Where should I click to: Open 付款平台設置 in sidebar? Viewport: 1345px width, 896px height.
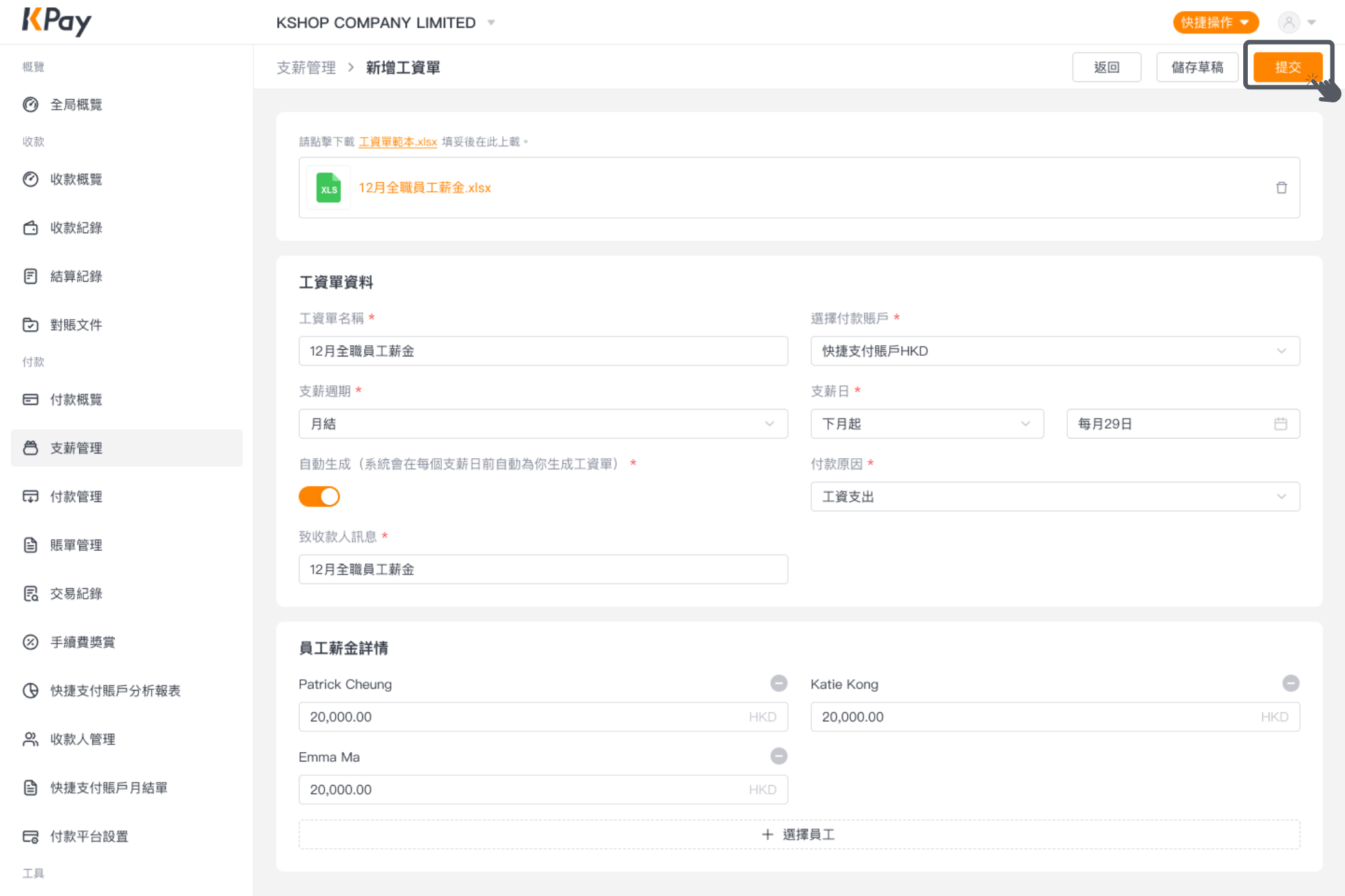tap(127, 837)
